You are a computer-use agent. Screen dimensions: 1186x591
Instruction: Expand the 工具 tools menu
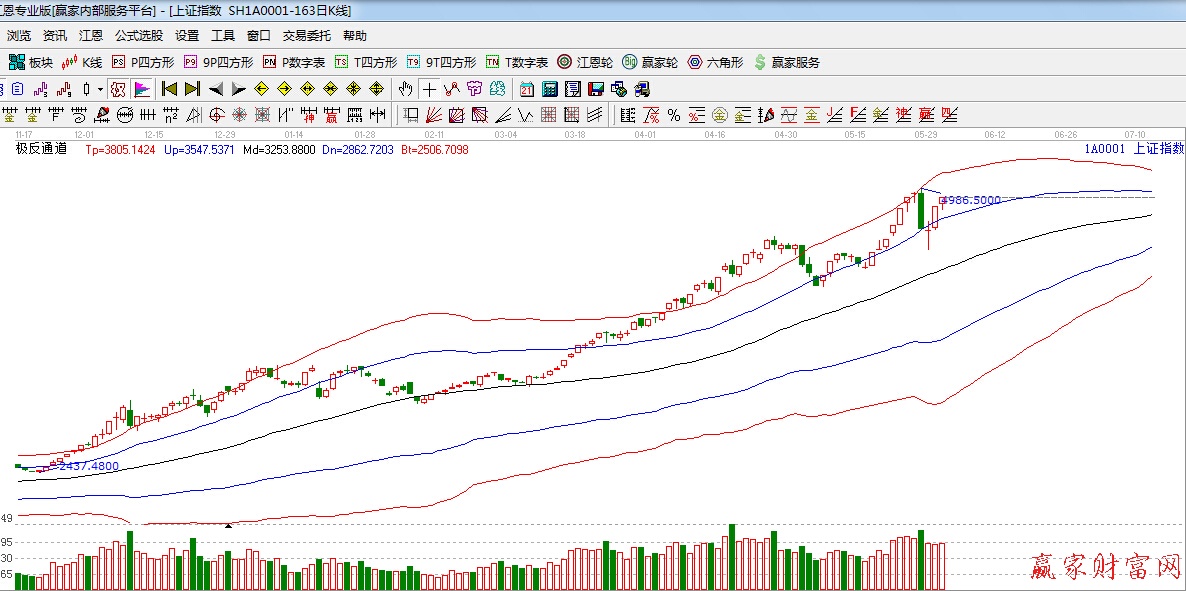coord(223,35)
